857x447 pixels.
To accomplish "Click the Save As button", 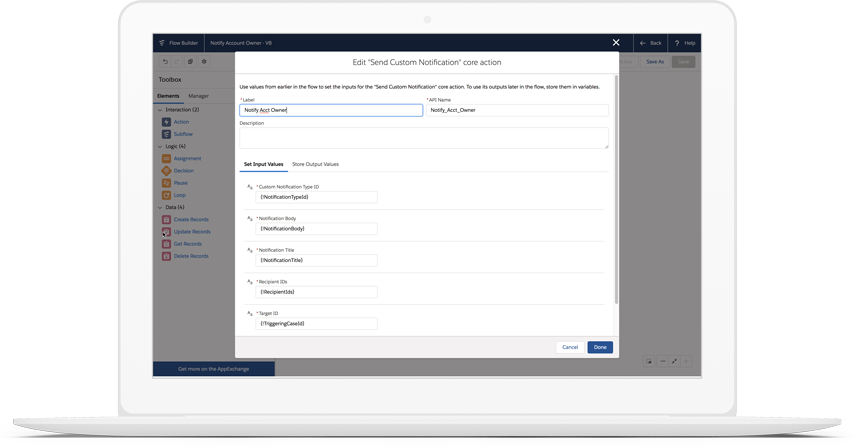I will [655, 62].
